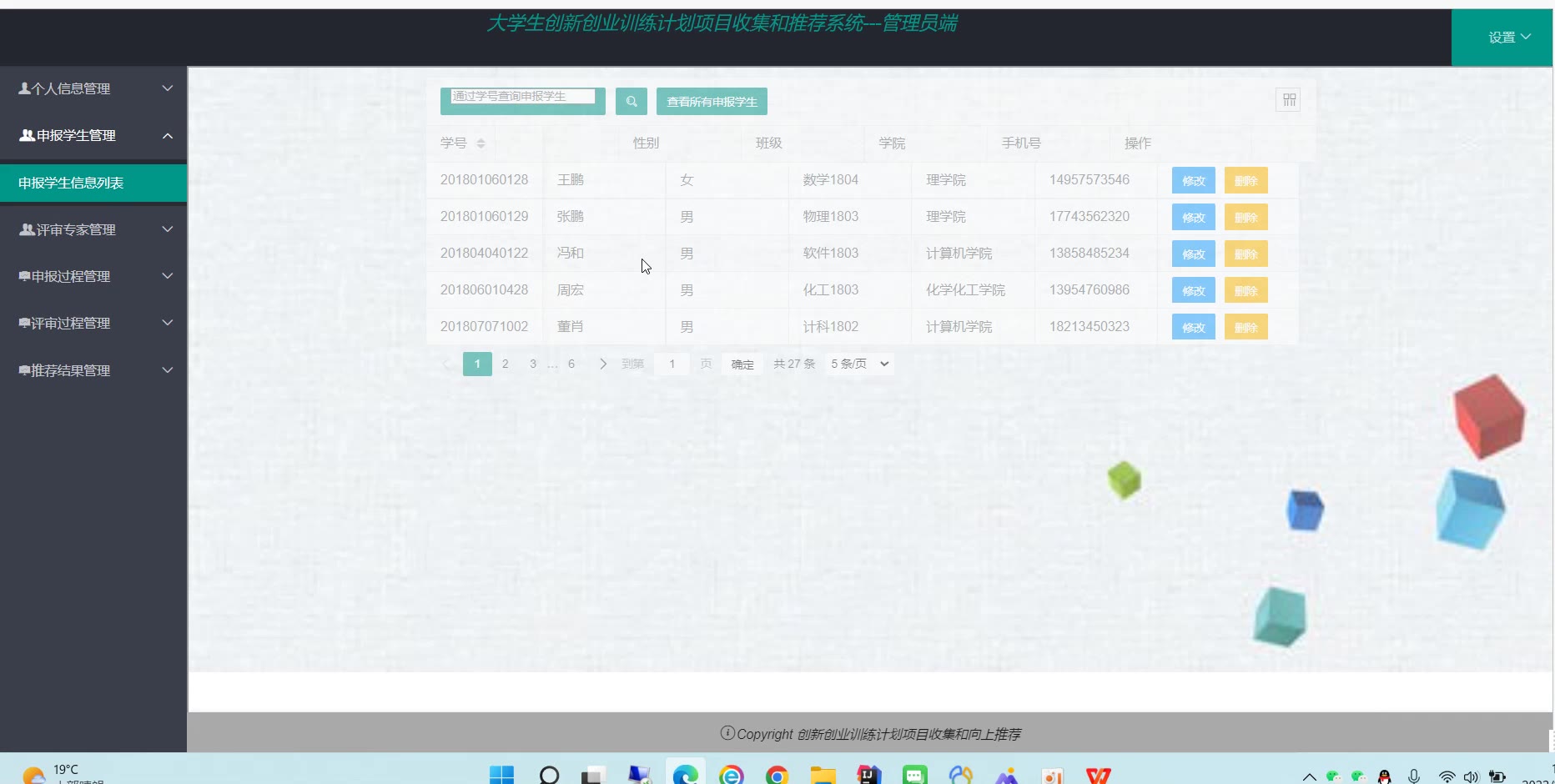Collapse 申报学生管理 sidebar menu

pyautogui.click(x=93, y=135)
